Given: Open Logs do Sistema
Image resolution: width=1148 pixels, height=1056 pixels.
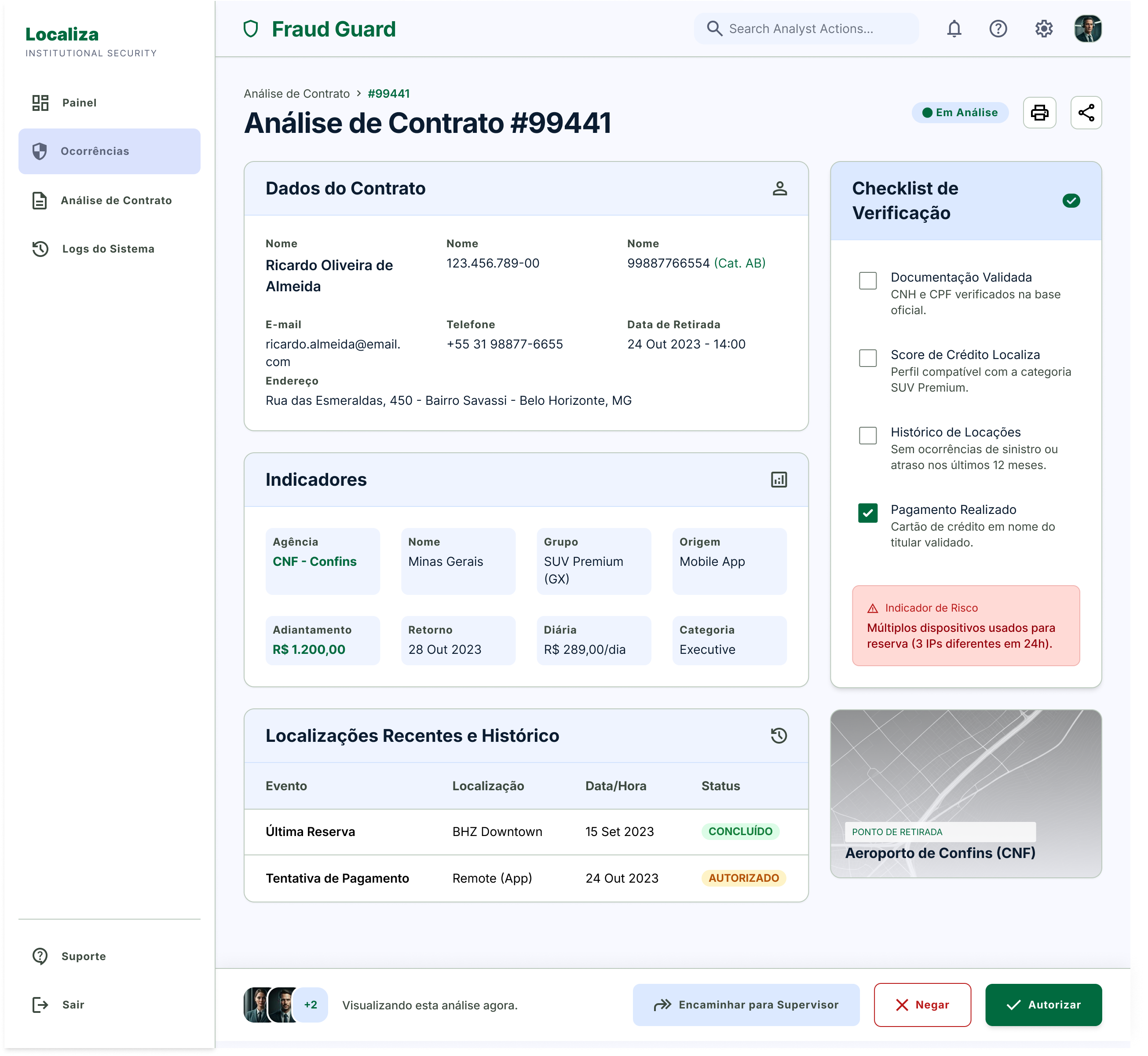Looking at the screenshot, I should point(109,249).
